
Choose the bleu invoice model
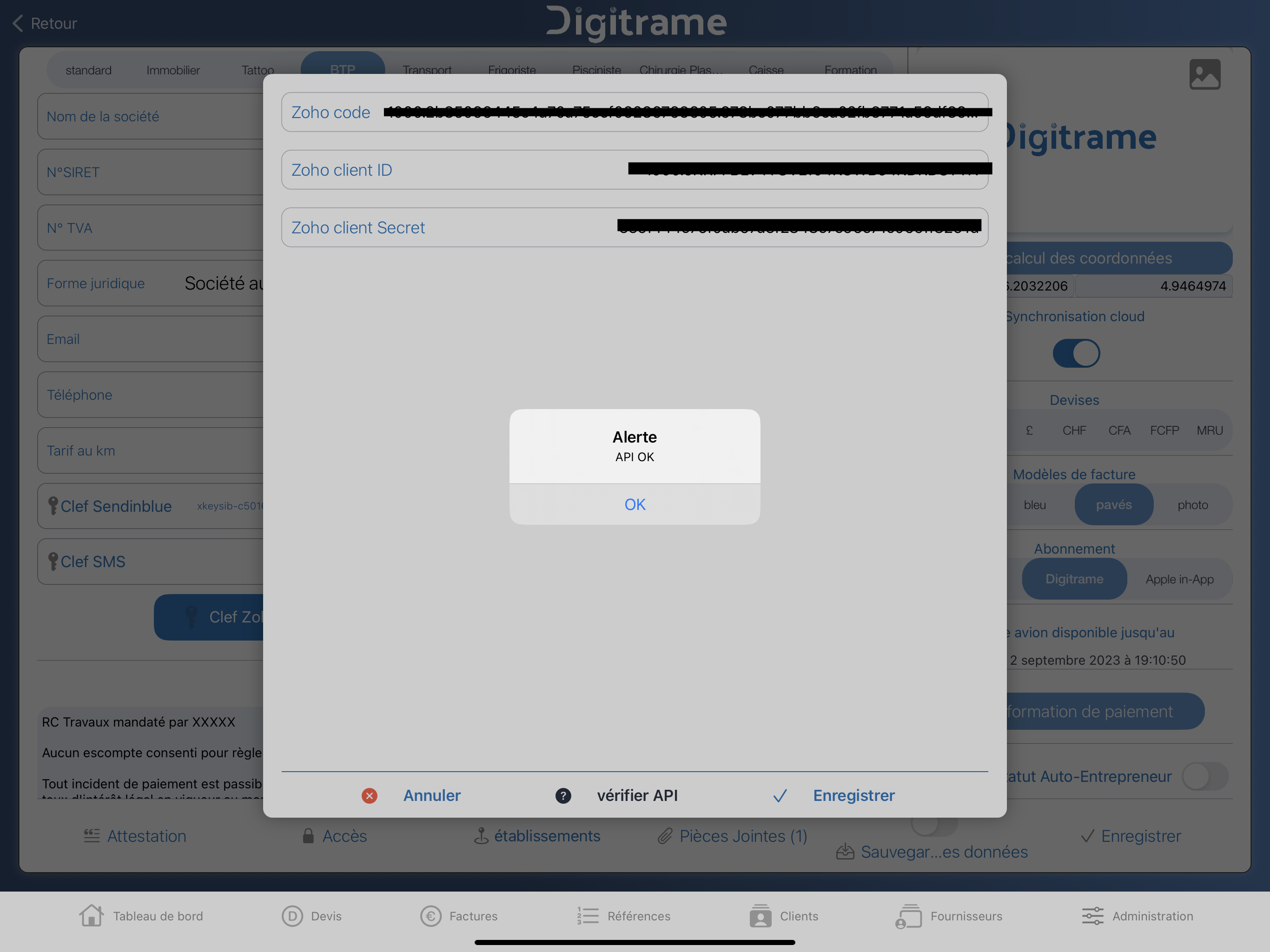[x=1035, y=505]
